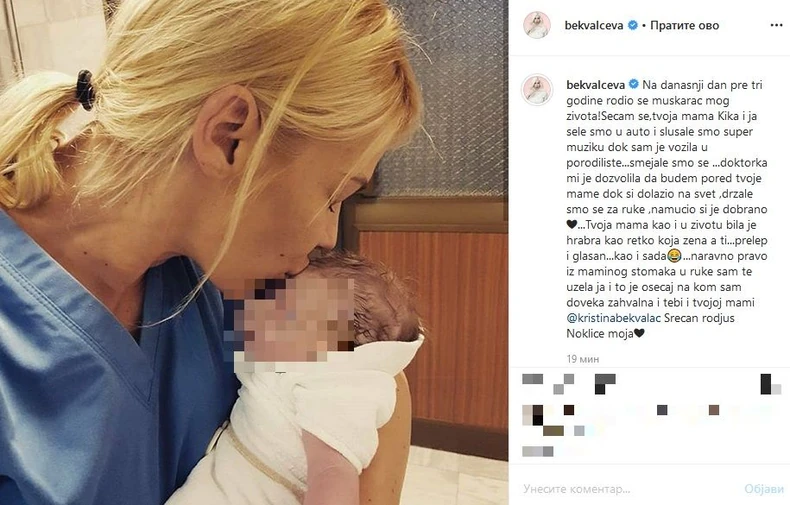Image resolution: width=790 pixels, height=505 pixels.
Task: Save the post with the bookmark icon
Action: tap(770, 384)
